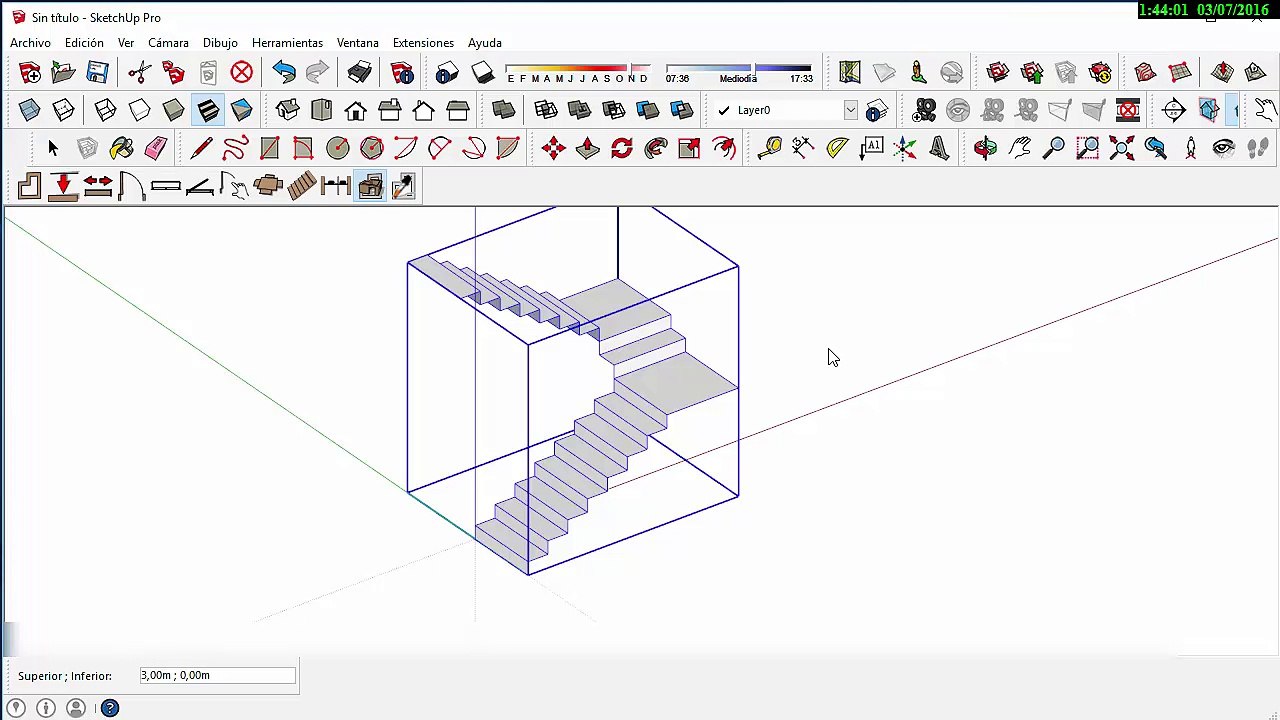The height and width of the screenshot is (720, 1280).
Task: Open the Extensiones menu
Action: (423, 43)
